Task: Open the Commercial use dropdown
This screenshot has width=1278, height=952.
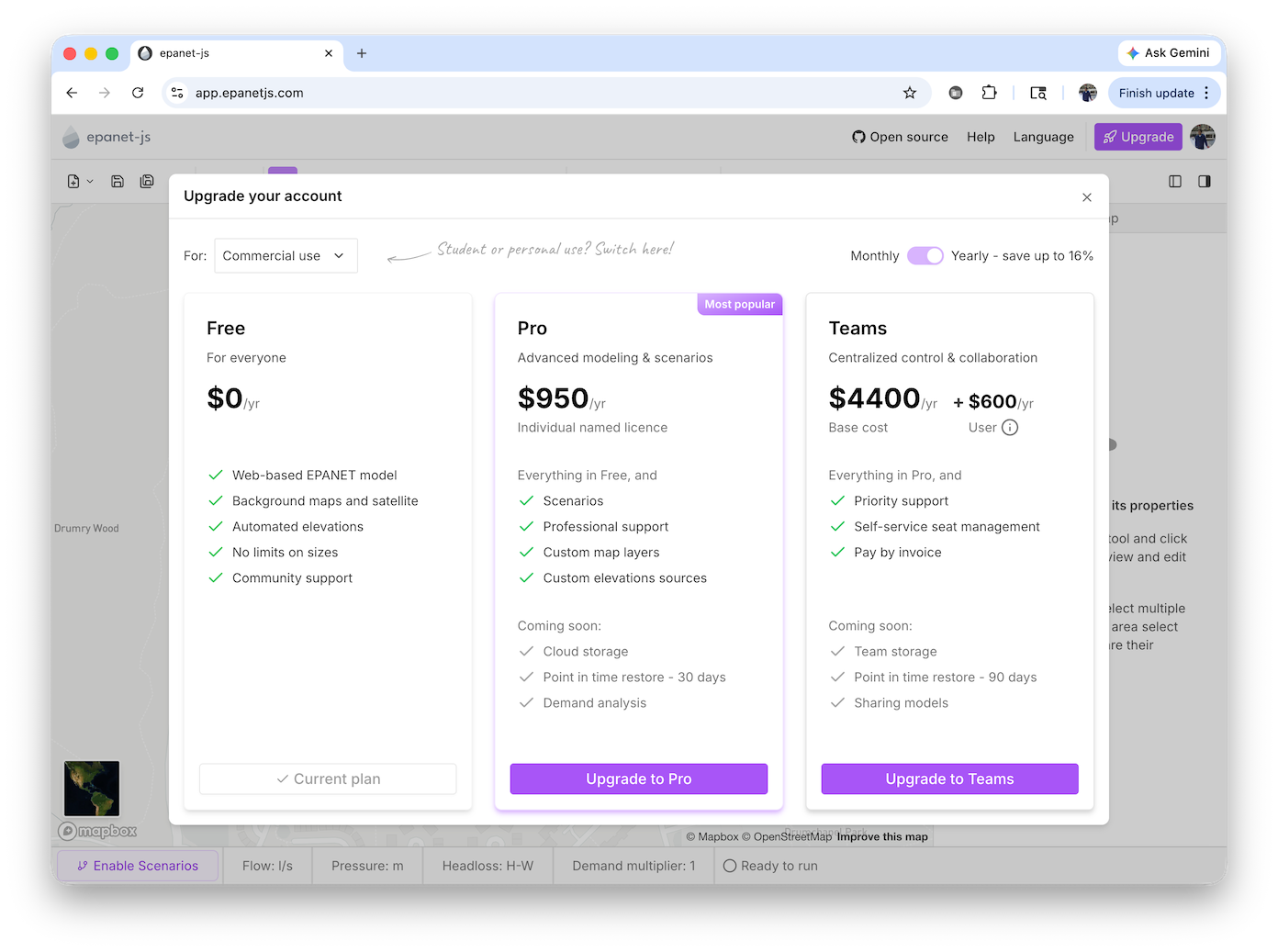Action: pos(286,256)
